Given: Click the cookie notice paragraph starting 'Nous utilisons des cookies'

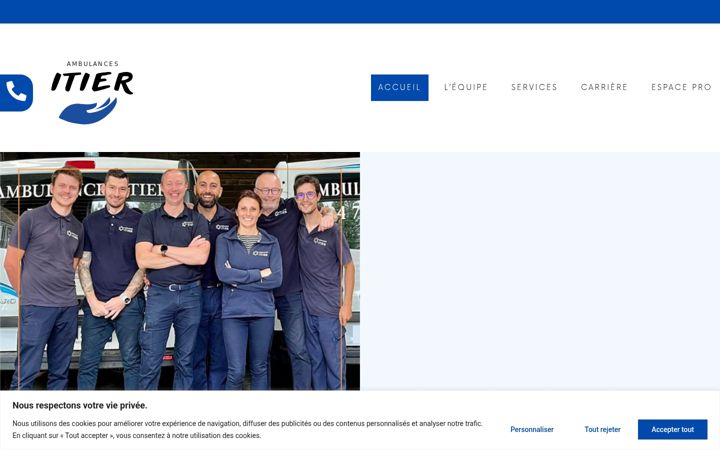Looking at the screenshot, I should (x=248, y=429).
